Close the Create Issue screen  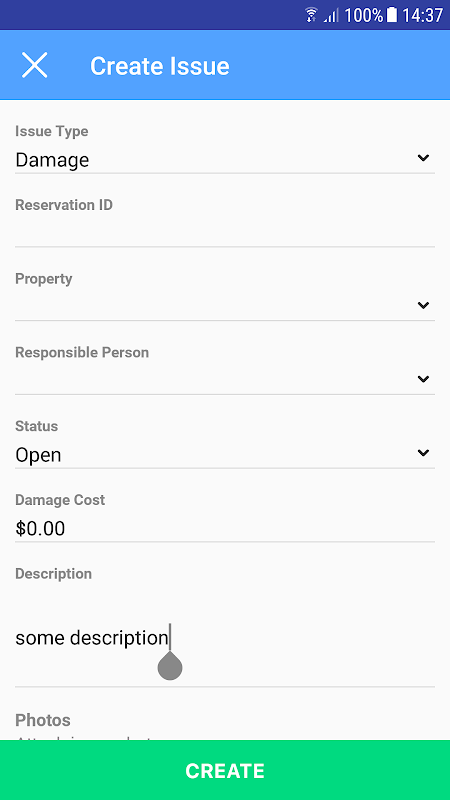click(x=34, y=65)
